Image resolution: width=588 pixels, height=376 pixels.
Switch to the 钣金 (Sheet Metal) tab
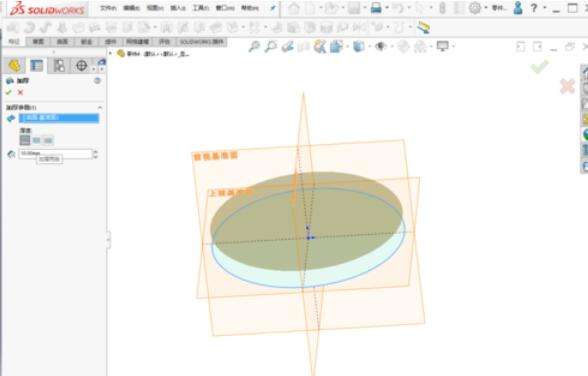tap(87, 42)
